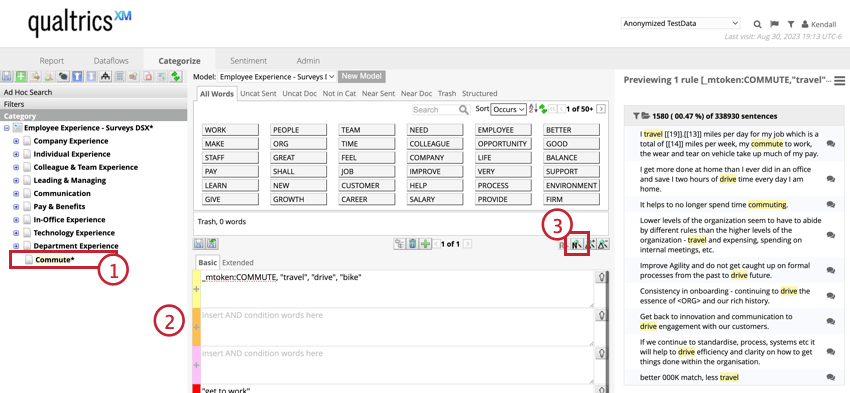
Task: Click the funnel filter icon in header
Action: (791, 24)
